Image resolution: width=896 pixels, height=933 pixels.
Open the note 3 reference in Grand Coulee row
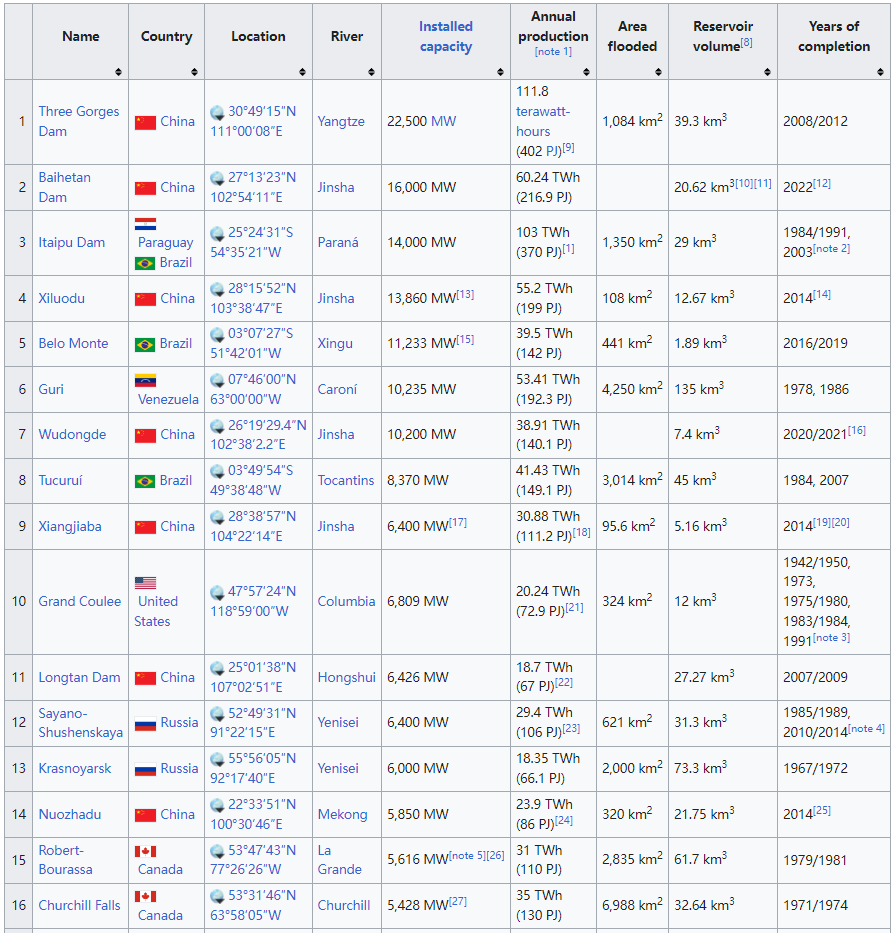click(x=832, y=638)
